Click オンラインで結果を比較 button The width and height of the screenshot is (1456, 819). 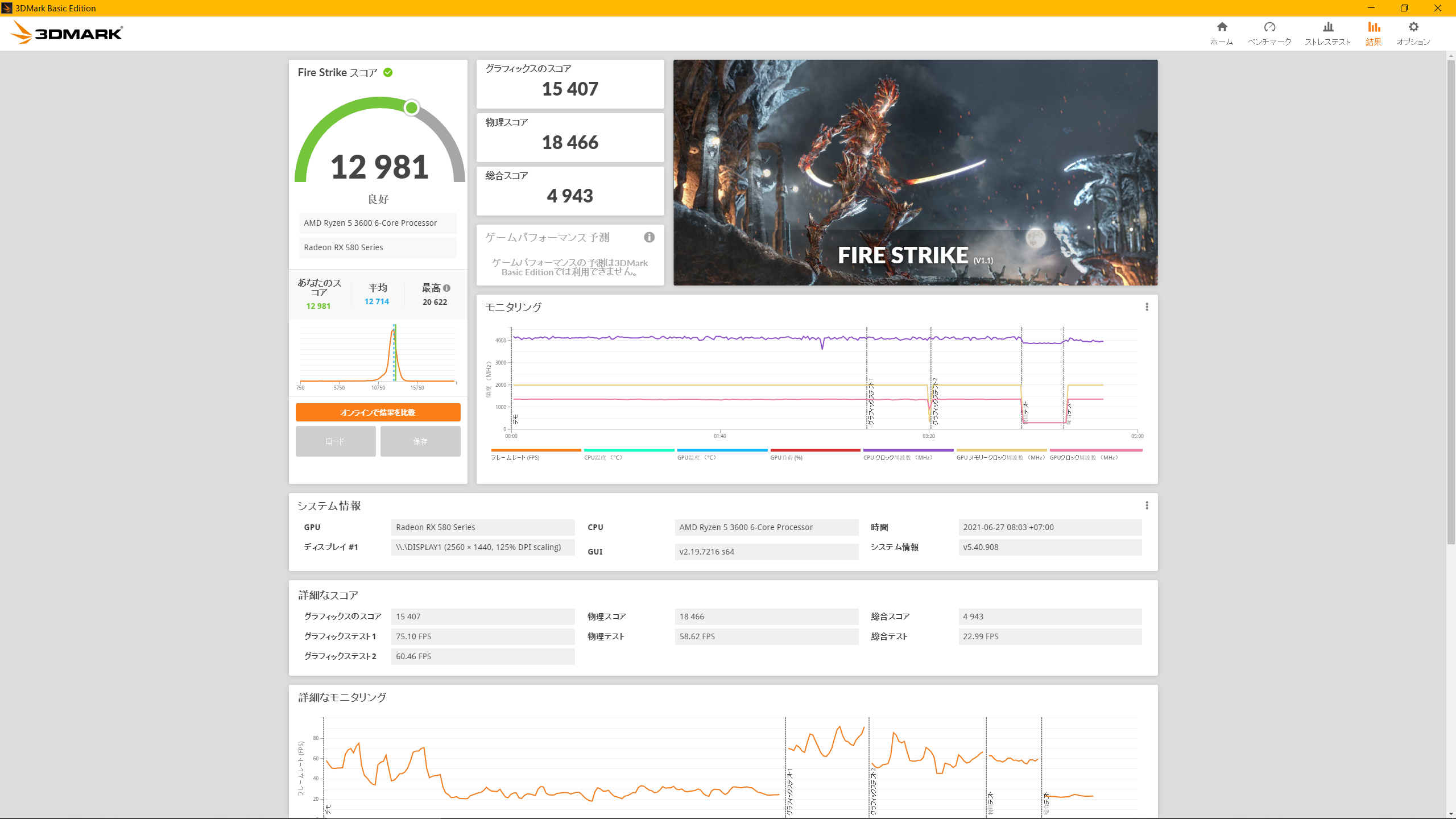click(x=378, y=412)
